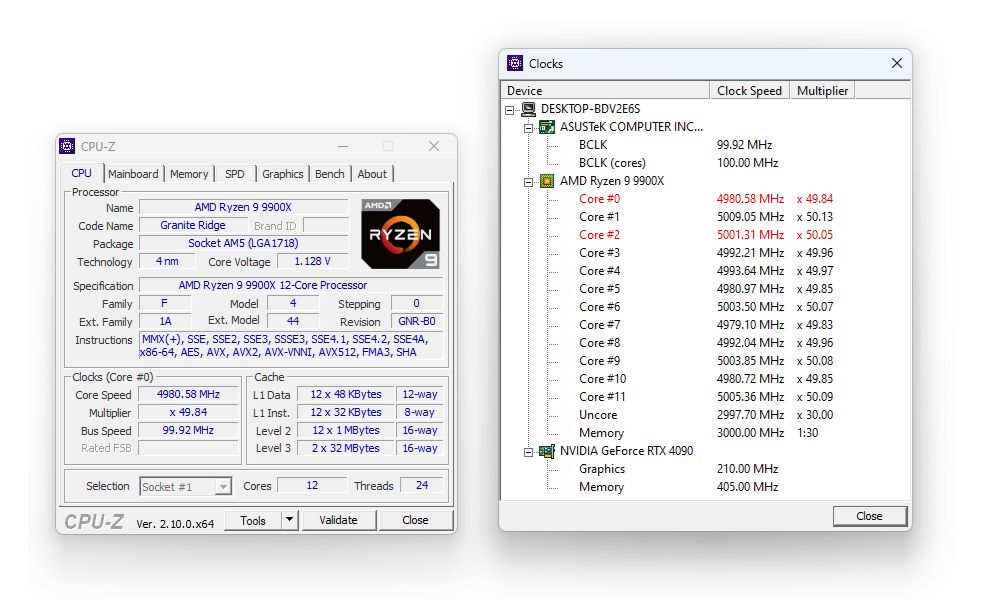This screenshot has width=1000, height=600.
Task: Close the Clocks window with X
Action: [x=897, y=63]
